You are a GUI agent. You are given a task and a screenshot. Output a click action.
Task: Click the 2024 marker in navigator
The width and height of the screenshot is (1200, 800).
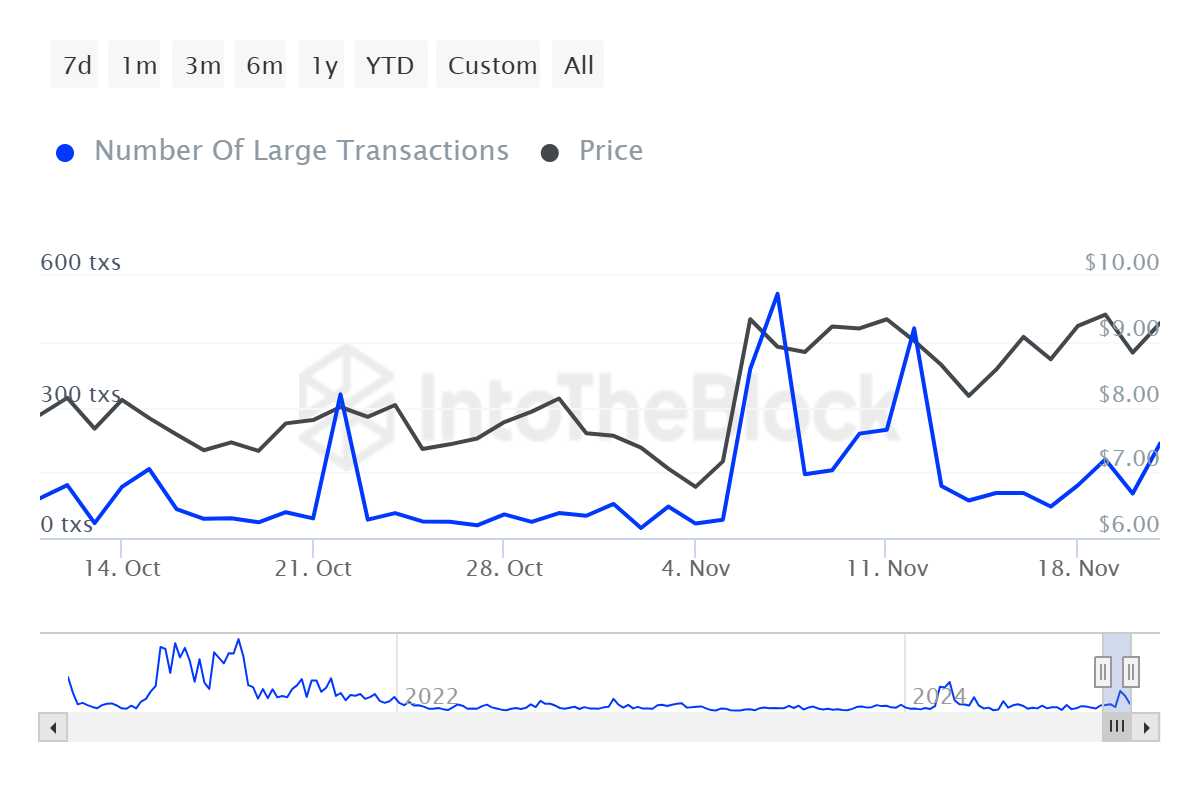(939, 696)
